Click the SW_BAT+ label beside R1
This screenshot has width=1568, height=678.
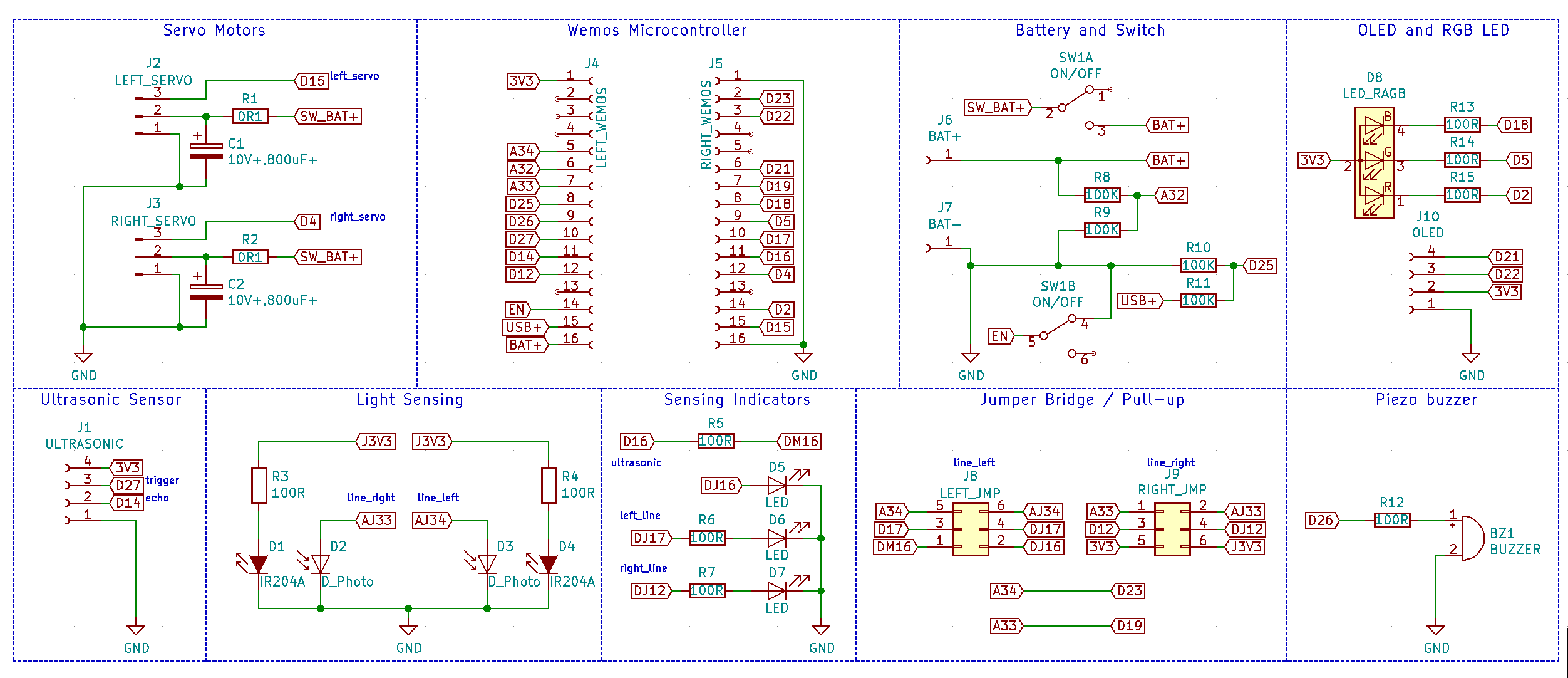(328, 117)
